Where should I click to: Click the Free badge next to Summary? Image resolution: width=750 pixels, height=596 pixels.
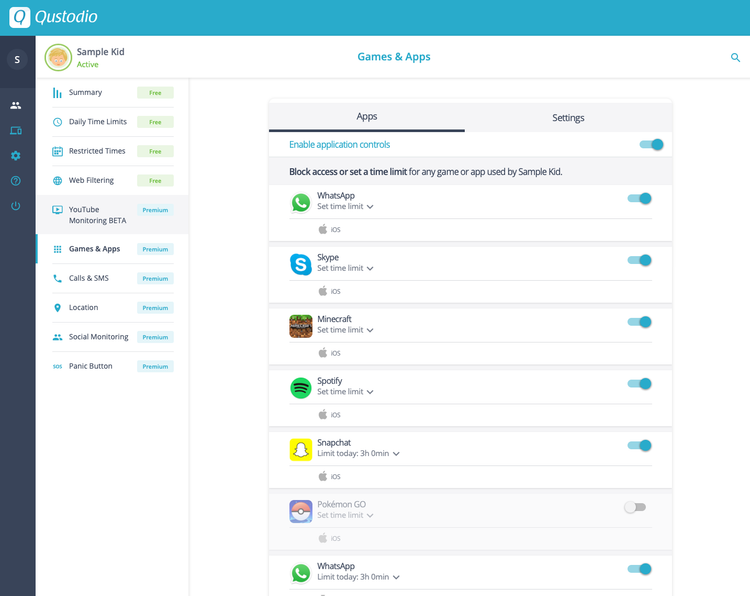(155, 93)
